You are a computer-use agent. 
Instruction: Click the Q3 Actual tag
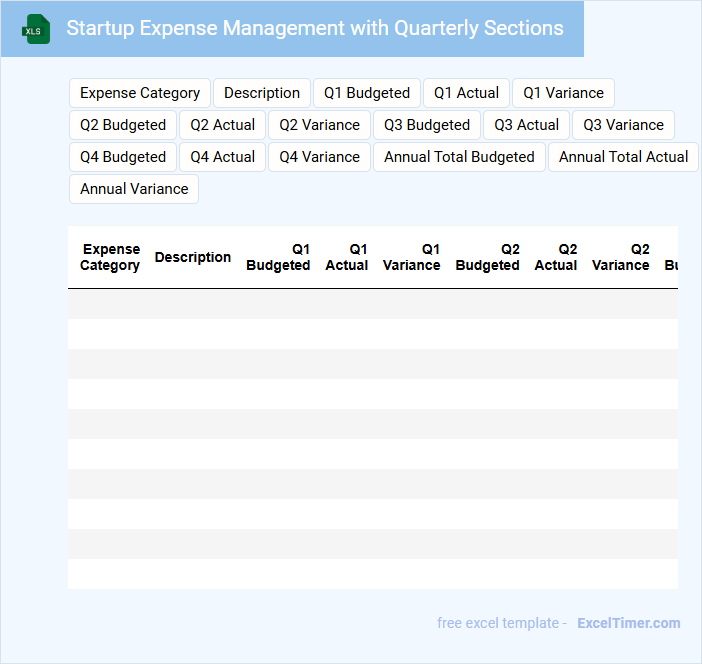(526, 125)
